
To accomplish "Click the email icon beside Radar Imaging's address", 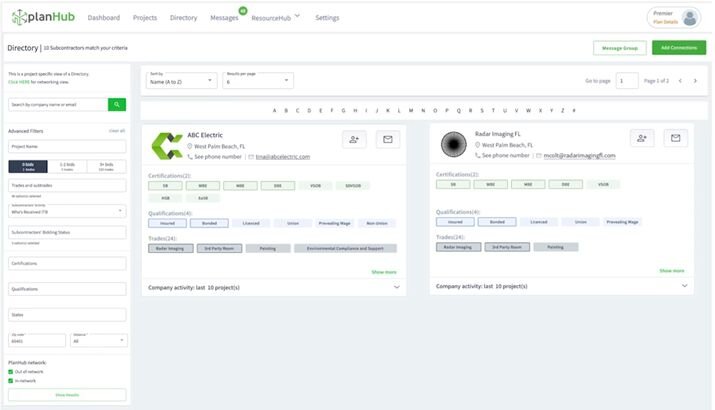I will tap(539, 156).
